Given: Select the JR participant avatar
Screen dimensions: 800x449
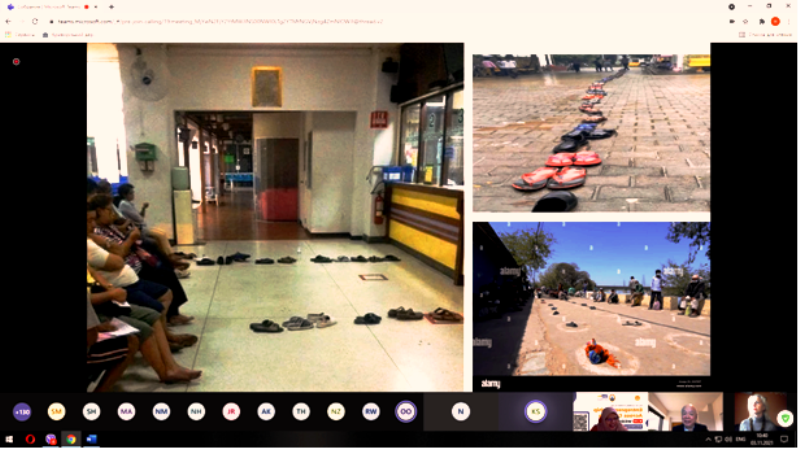Looking at the screenshot, I should (231, 411).
